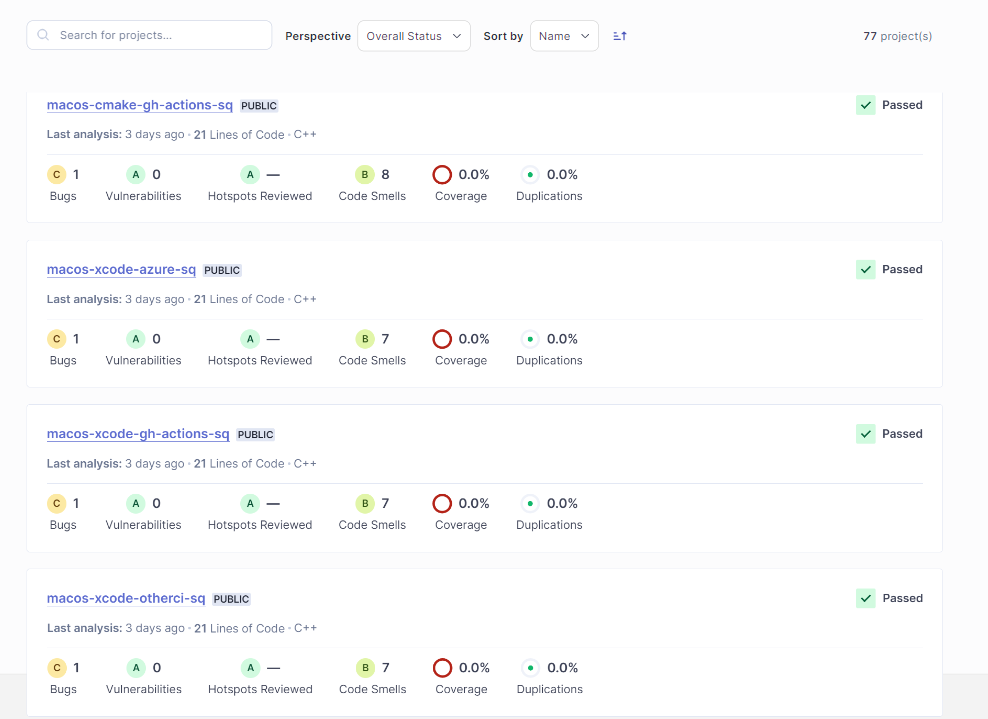Click Hotspots Reviewed A rating for macos-xcode-azure-sq
This screenshot has height=719, width=988.
tap(250, 339)
